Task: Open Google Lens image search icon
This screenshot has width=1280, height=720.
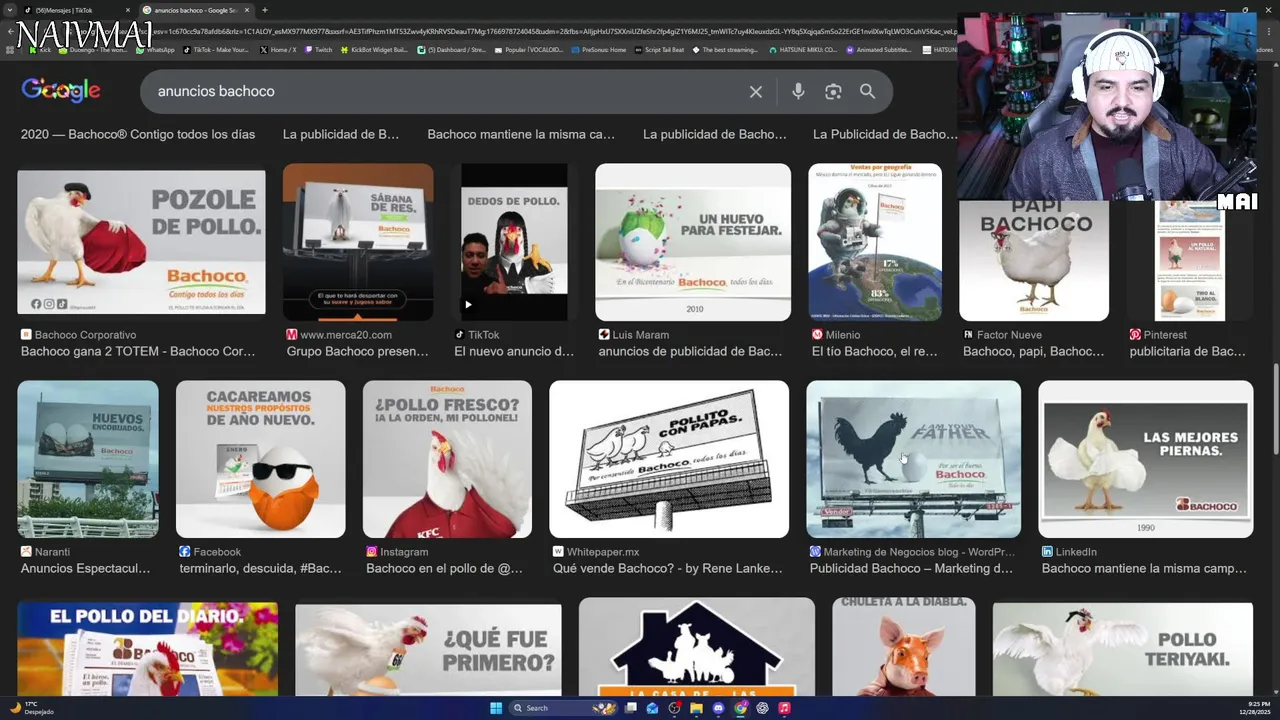Action: click(833, 92)
